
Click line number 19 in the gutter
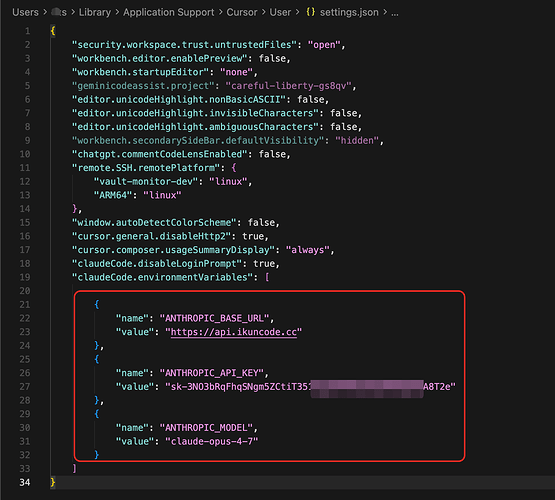[x=25, y=277]
